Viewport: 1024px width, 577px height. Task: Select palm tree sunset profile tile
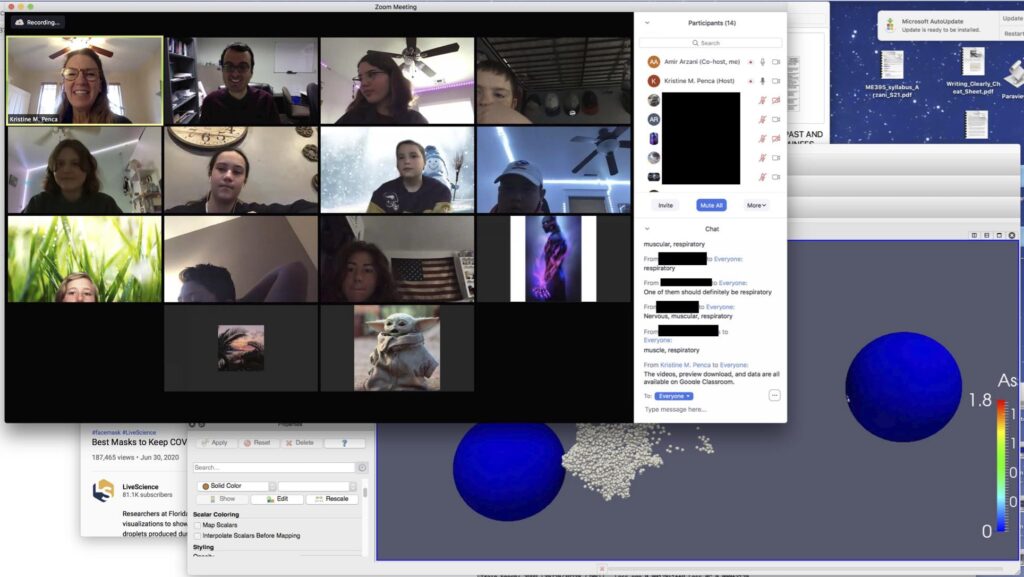[x=241, y=348]
